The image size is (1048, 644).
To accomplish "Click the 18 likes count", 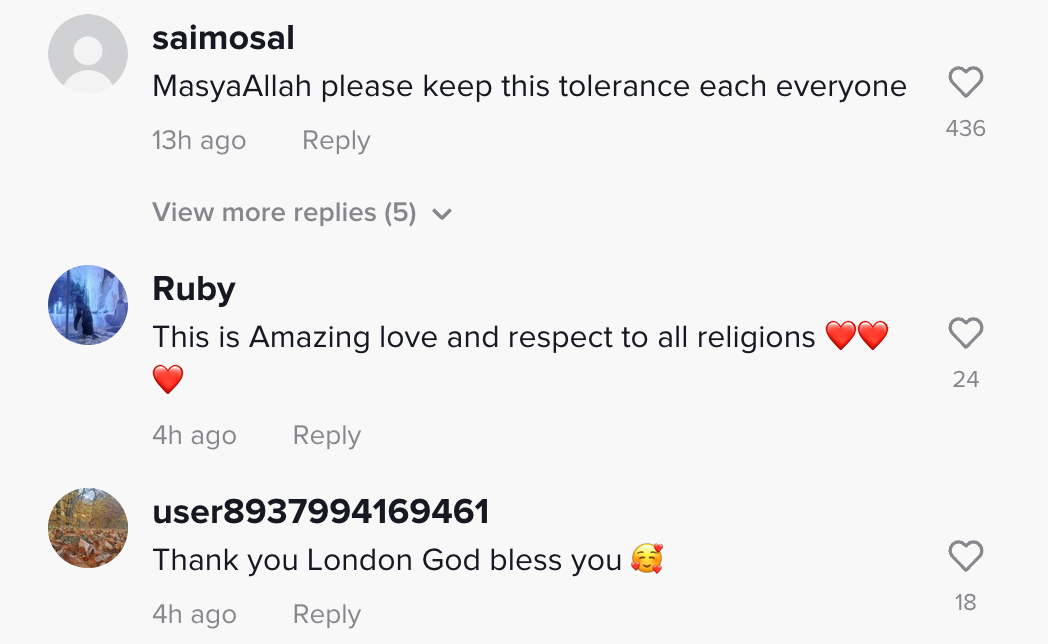I will pos(965,602).
